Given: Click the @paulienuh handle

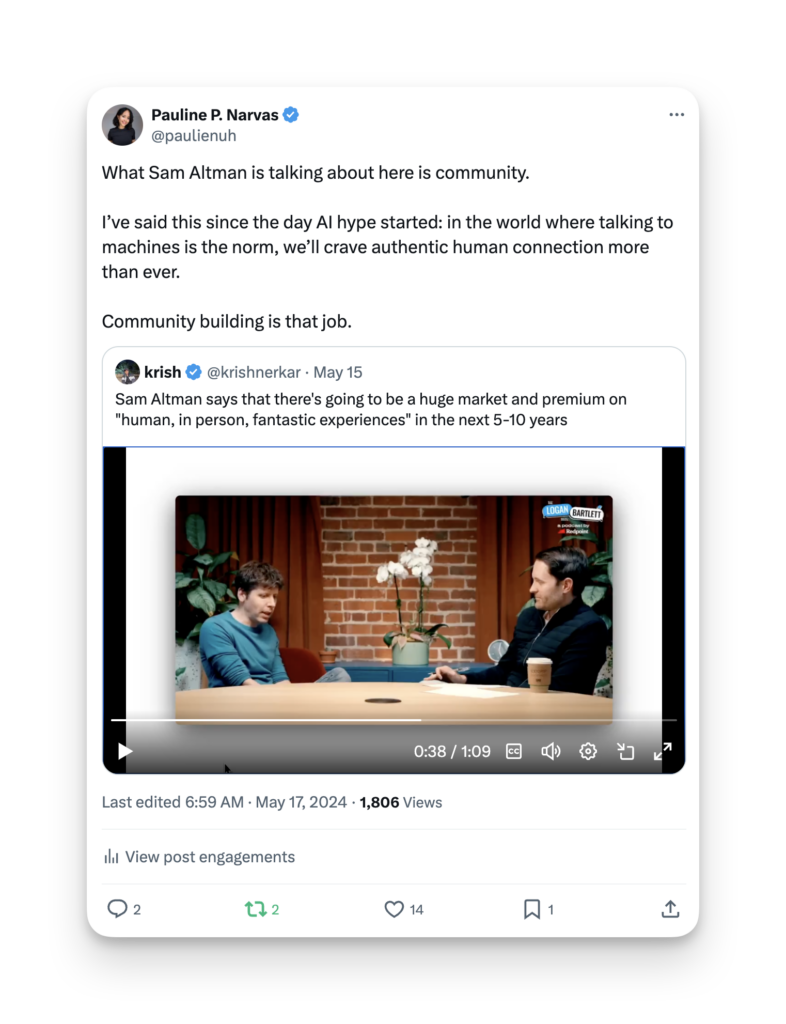Looking at the screenshot, I should pos(193,136).
